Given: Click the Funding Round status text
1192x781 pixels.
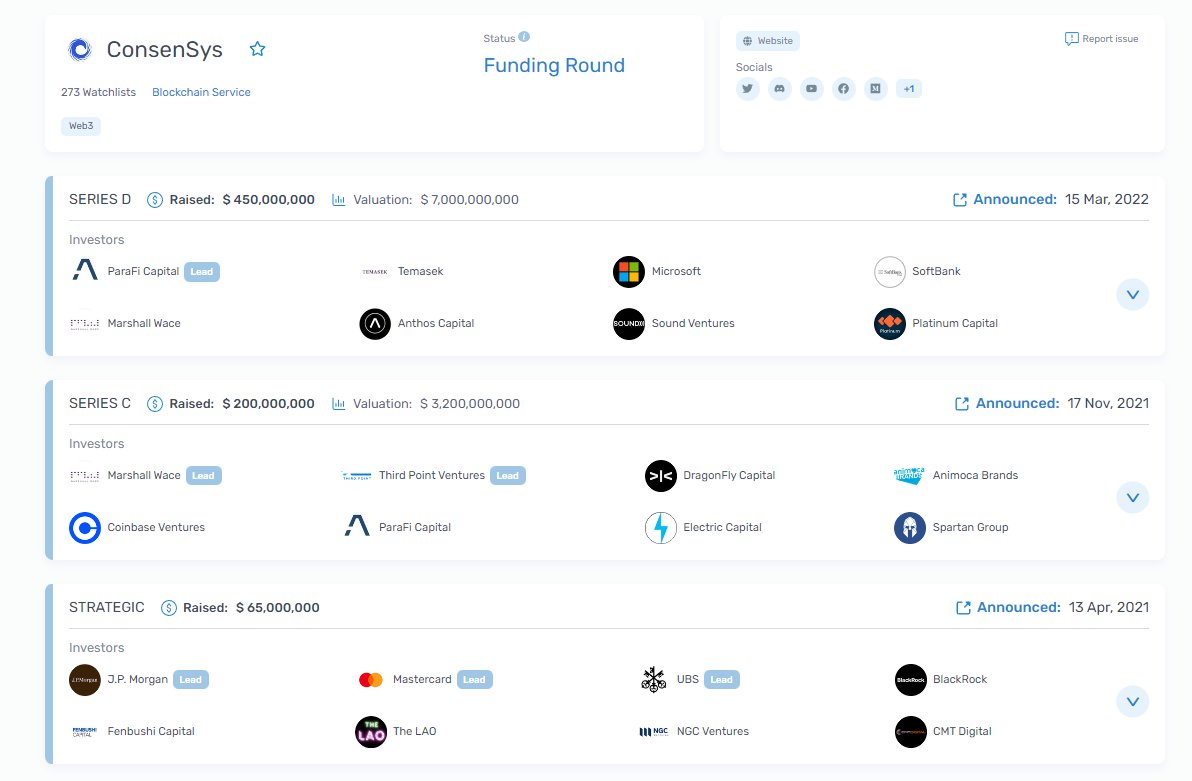Looking at the screenshot, I should click(x=554, y=65).
